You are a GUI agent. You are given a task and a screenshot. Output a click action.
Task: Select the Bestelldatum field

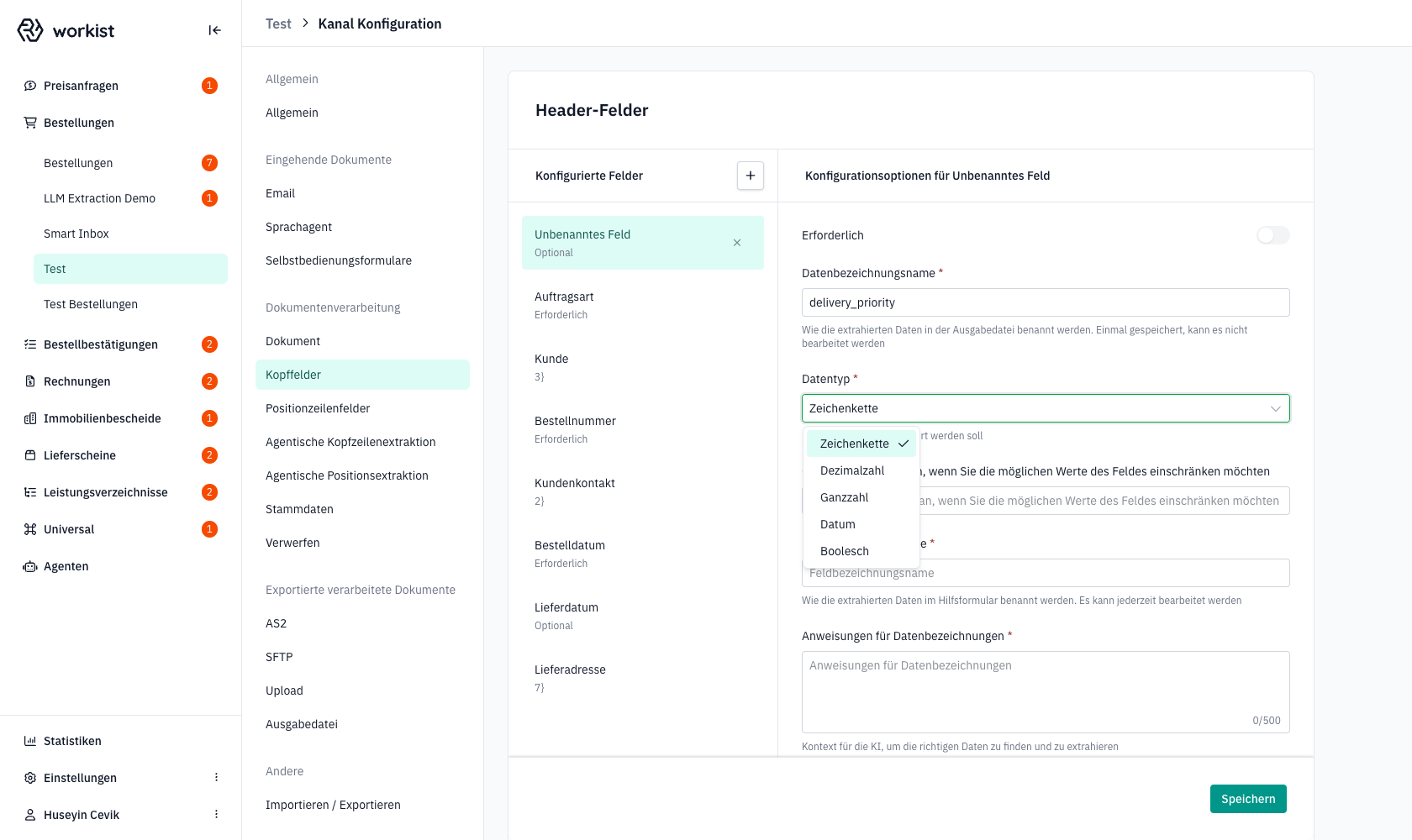coord(643,554)
